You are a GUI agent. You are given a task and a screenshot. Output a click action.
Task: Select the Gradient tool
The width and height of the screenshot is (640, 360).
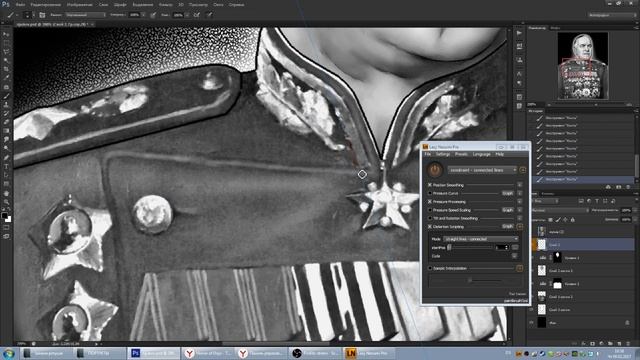coord(6,131)
